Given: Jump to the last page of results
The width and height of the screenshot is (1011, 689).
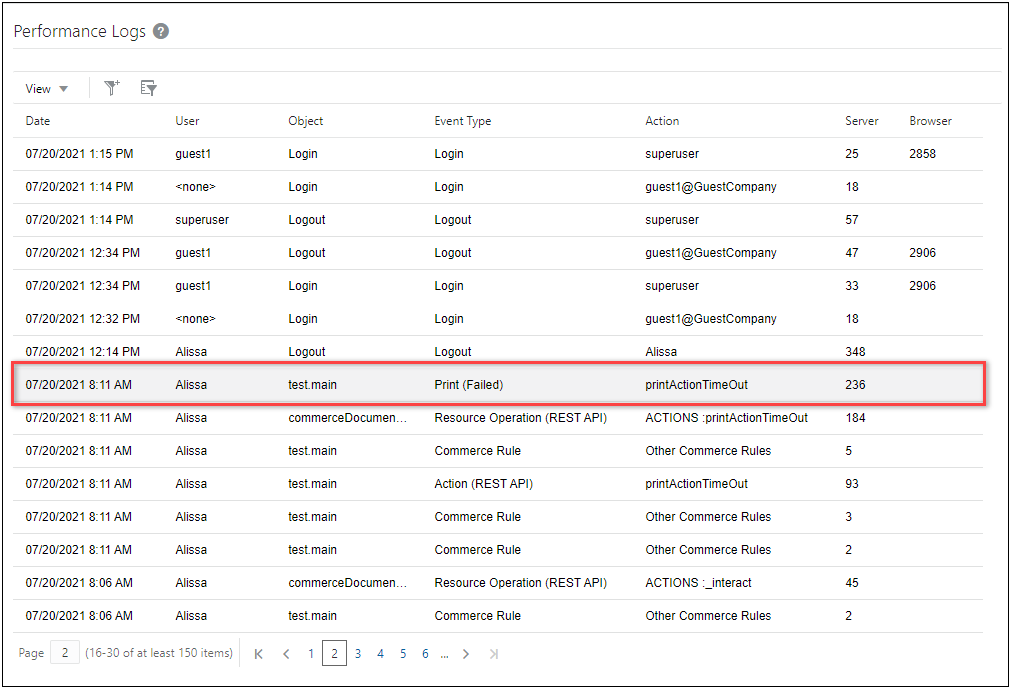Looking at the screenshot, I should coord(492,653).
